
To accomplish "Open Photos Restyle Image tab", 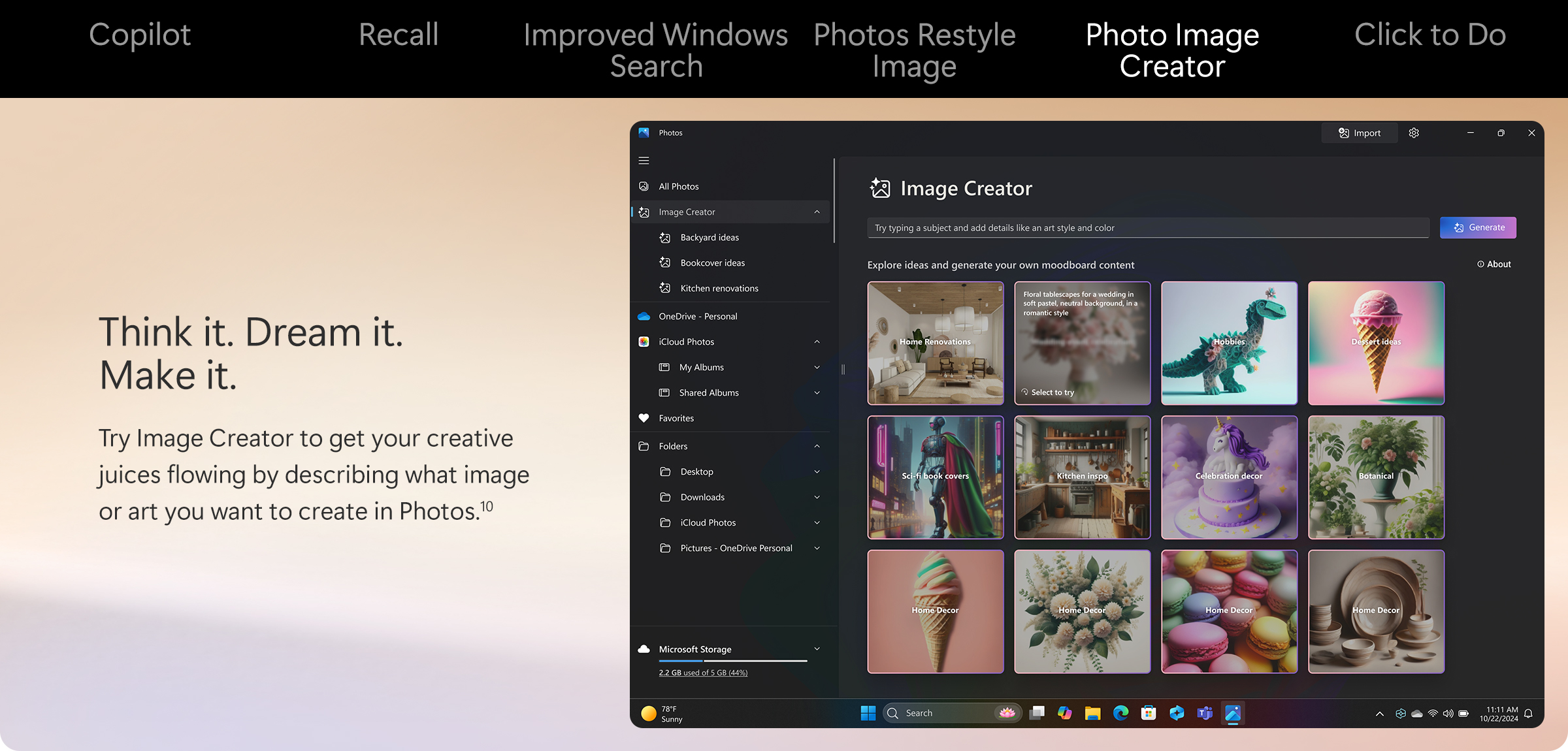I will click(x=915, y=50).
